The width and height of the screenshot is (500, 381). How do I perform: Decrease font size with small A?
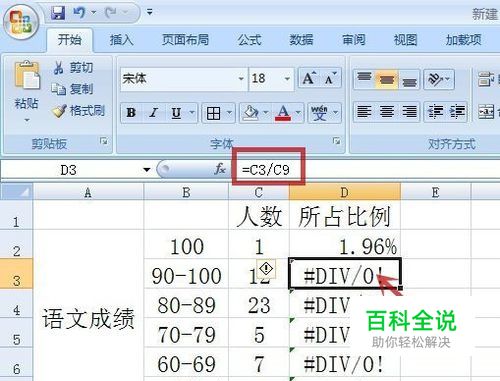[331, 79]
